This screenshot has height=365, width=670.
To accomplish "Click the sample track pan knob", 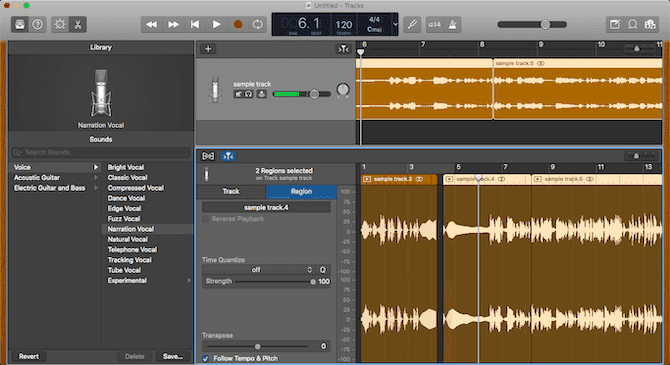I will click(343, 90).
